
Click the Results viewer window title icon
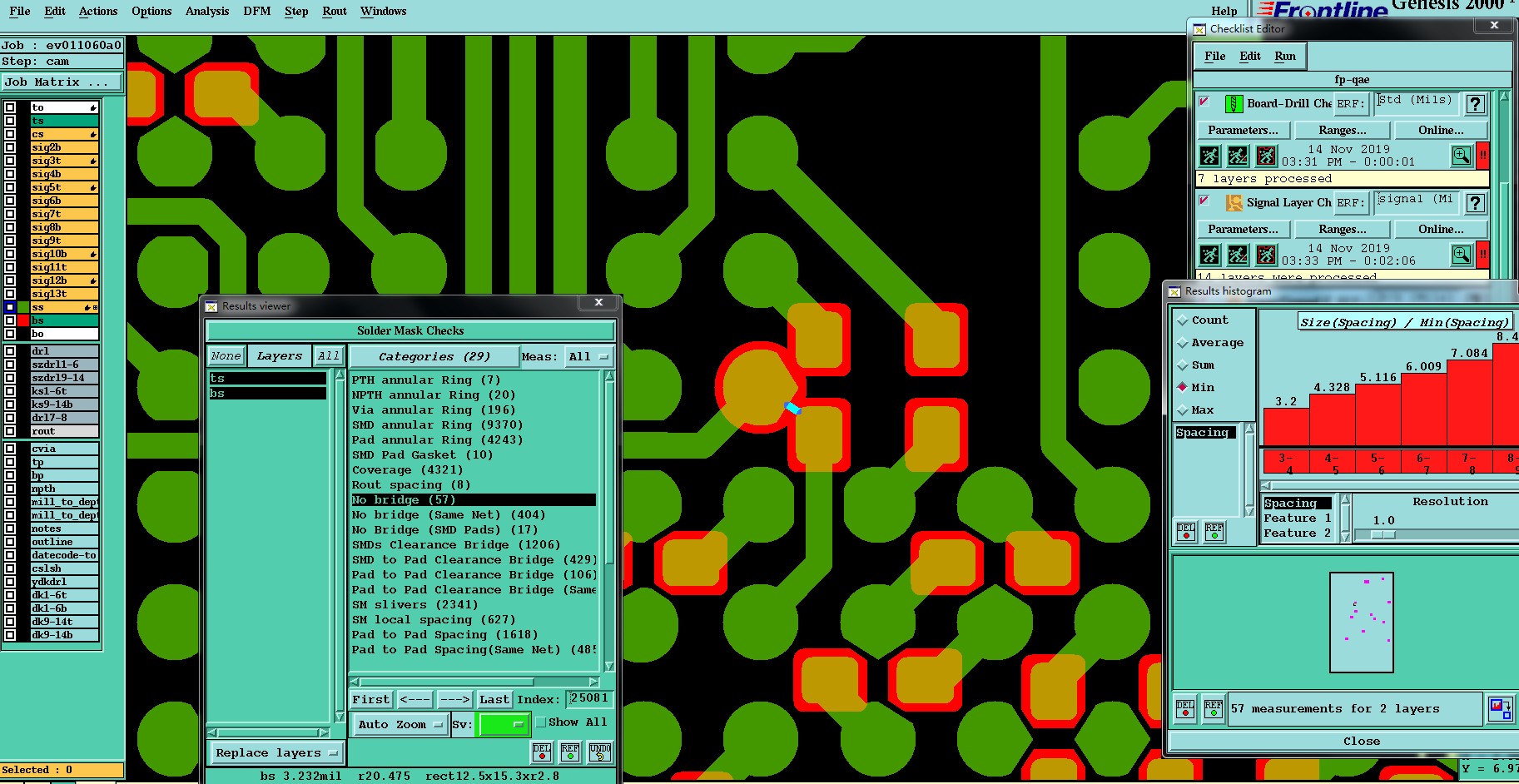(211, 306)
